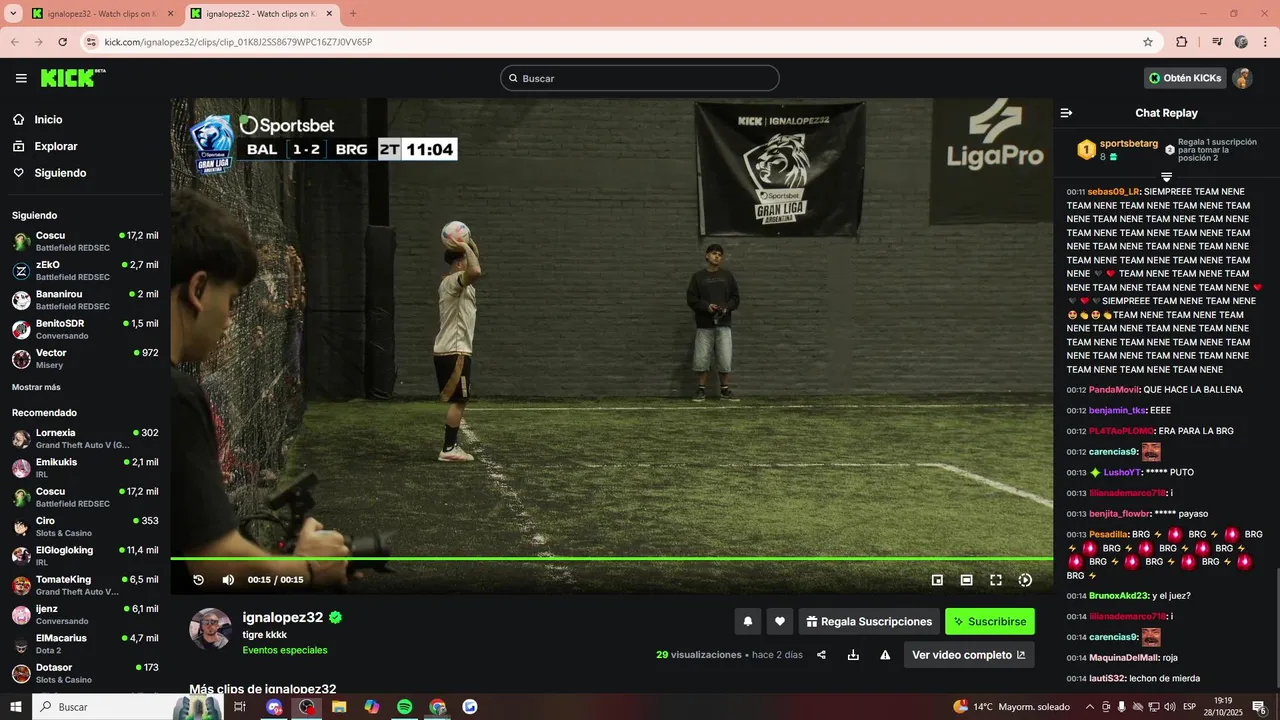Replay the clip from the start

point(198,580)
